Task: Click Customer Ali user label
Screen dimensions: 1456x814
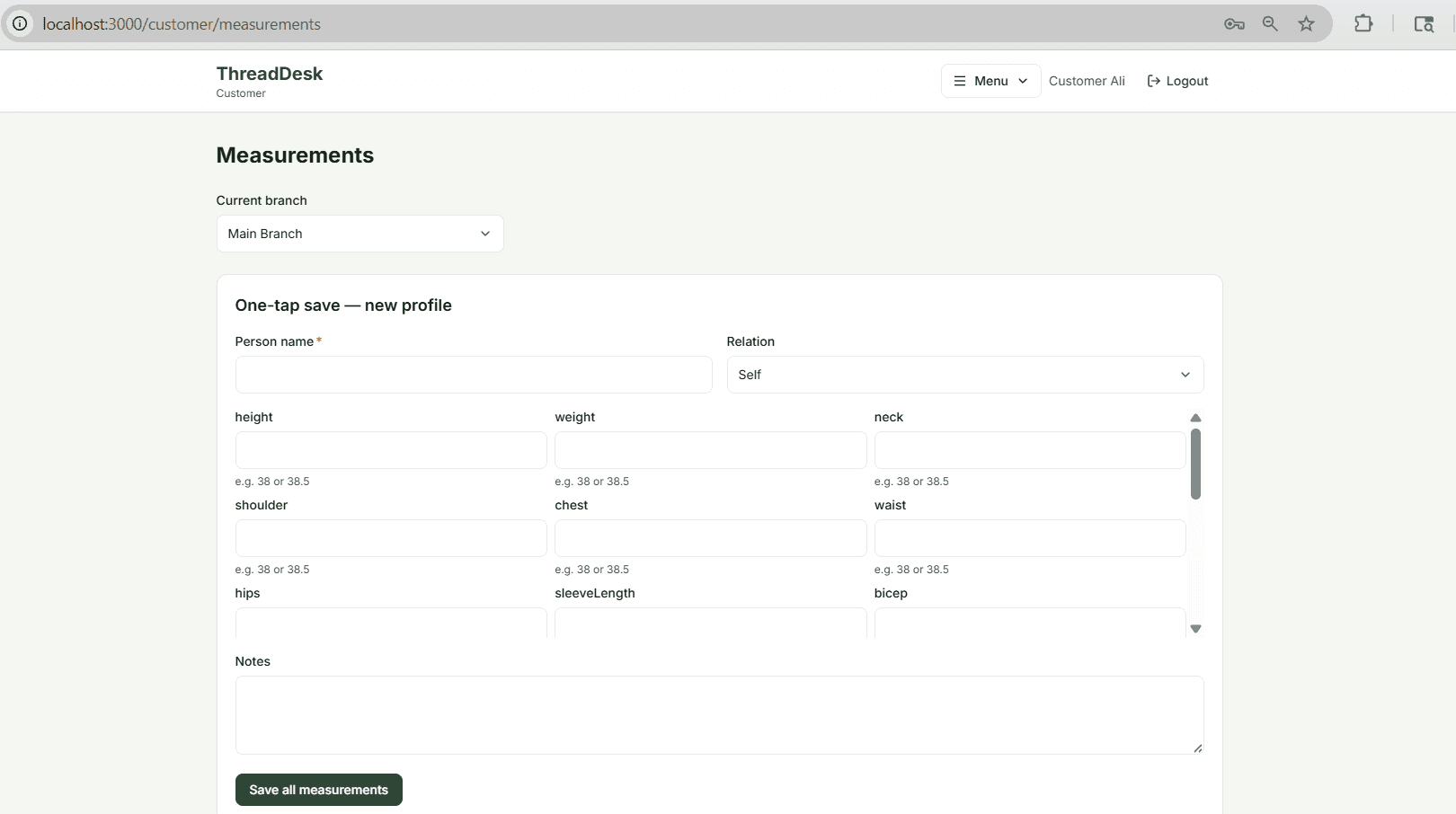Action: point(1087,81)
